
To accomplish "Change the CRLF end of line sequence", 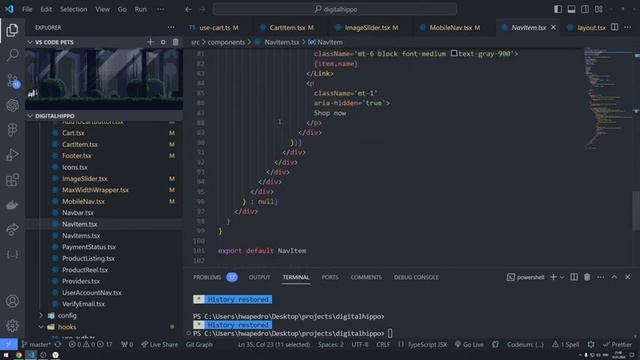I will click(383, 344).
